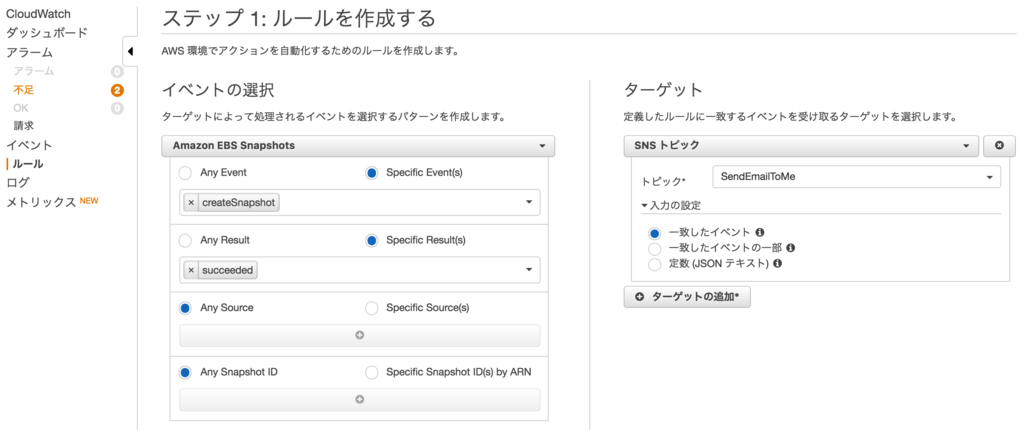Viewport: 1024px width, 430px height.
Task: Add a source with the plus bar
Action: [x=360, y=335]
